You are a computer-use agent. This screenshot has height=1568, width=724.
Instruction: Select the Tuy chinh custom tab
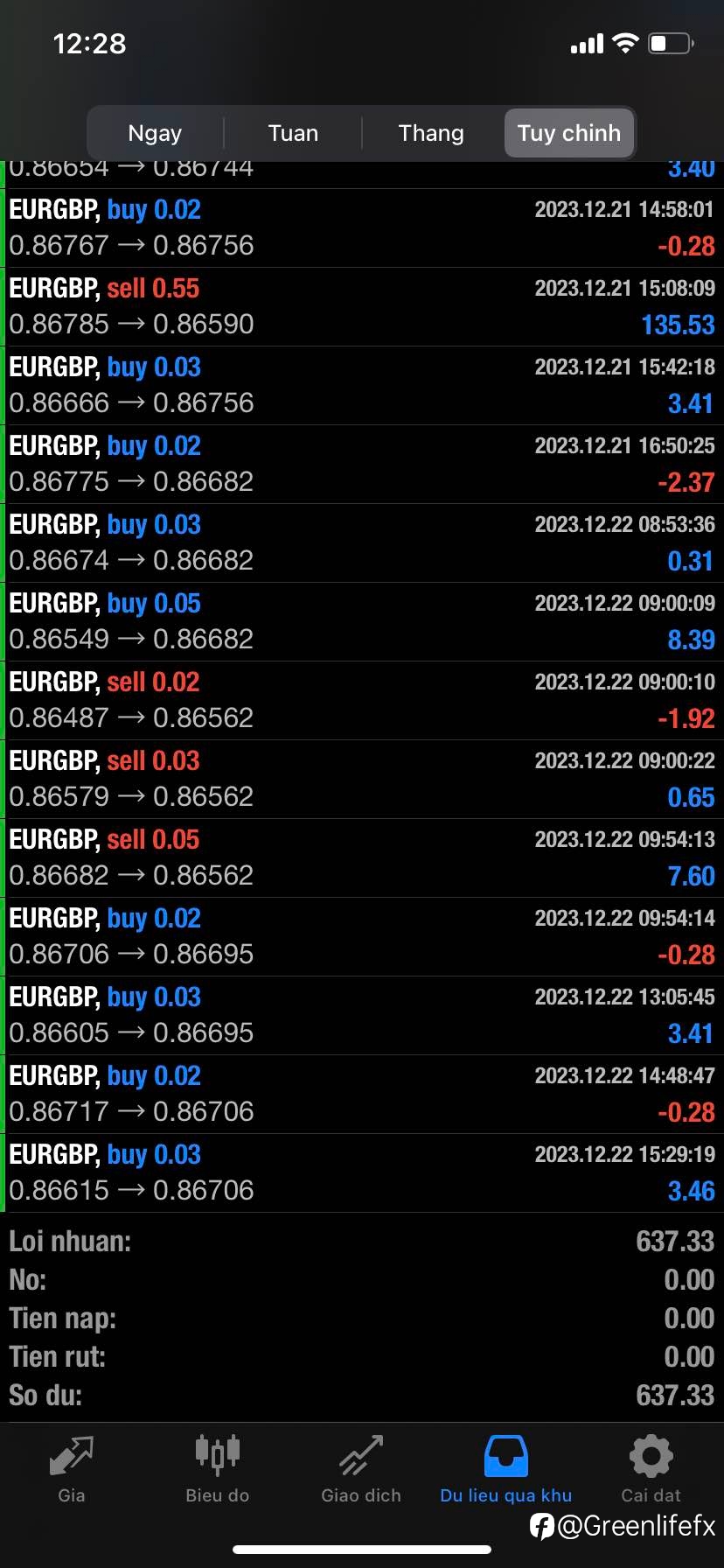coord(569,133)
